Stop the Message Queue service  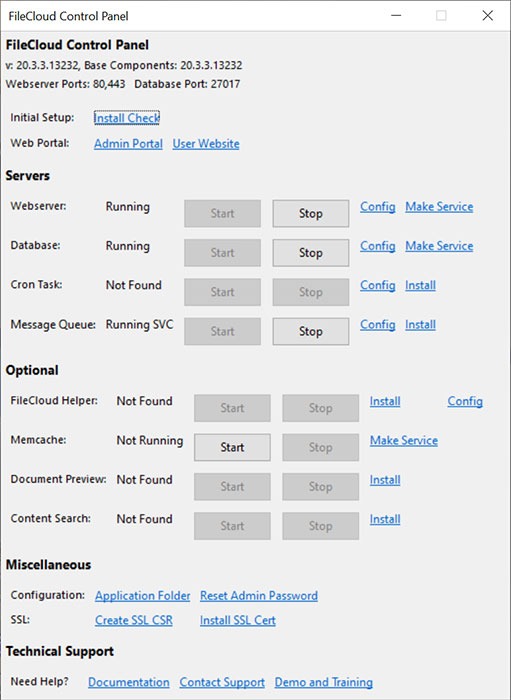tap(311, 331)
